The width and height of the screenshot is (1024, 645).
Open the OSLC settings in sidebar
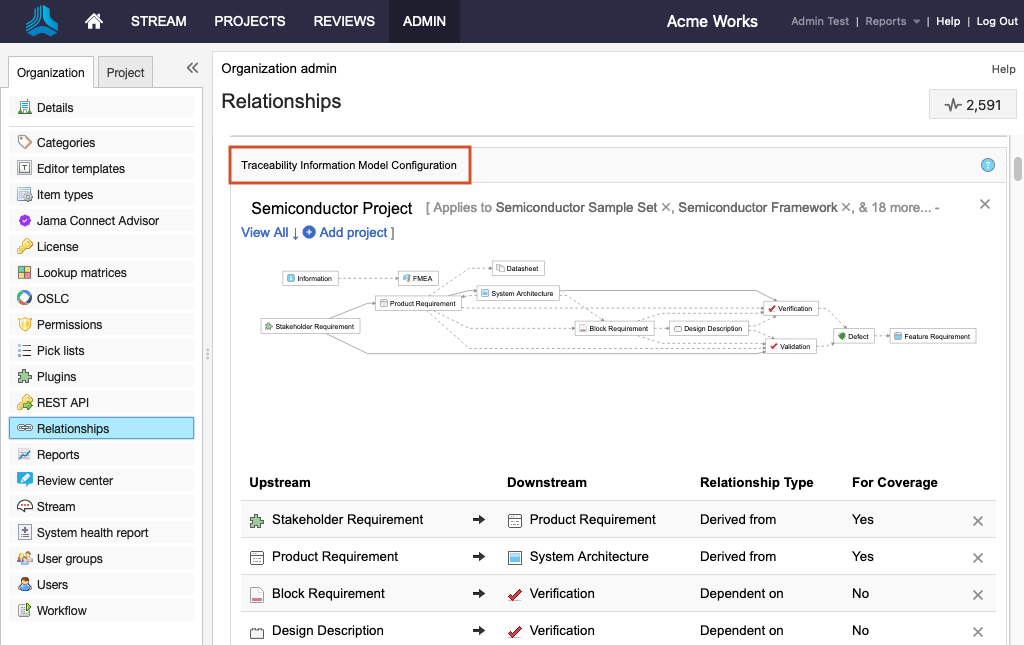pos(53,299)
